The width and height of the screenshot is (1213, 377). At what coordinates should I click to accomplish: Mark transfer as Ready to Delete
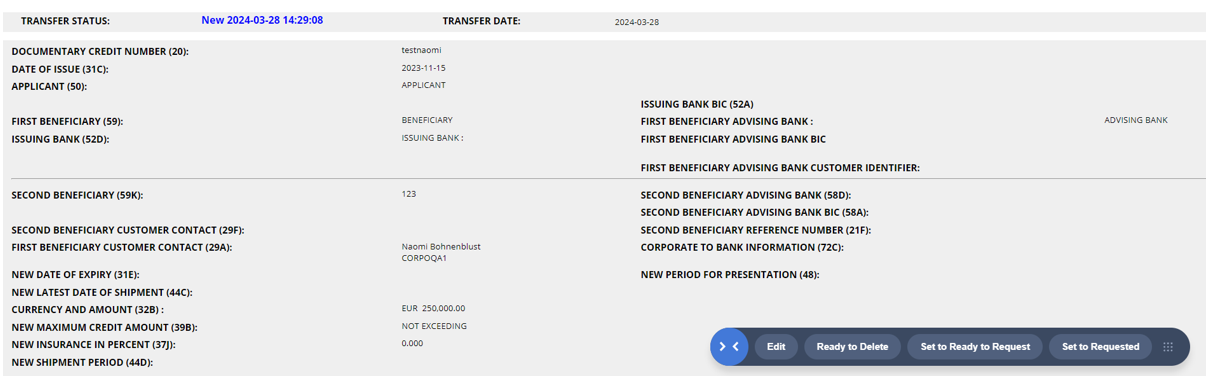coord(852,347)
